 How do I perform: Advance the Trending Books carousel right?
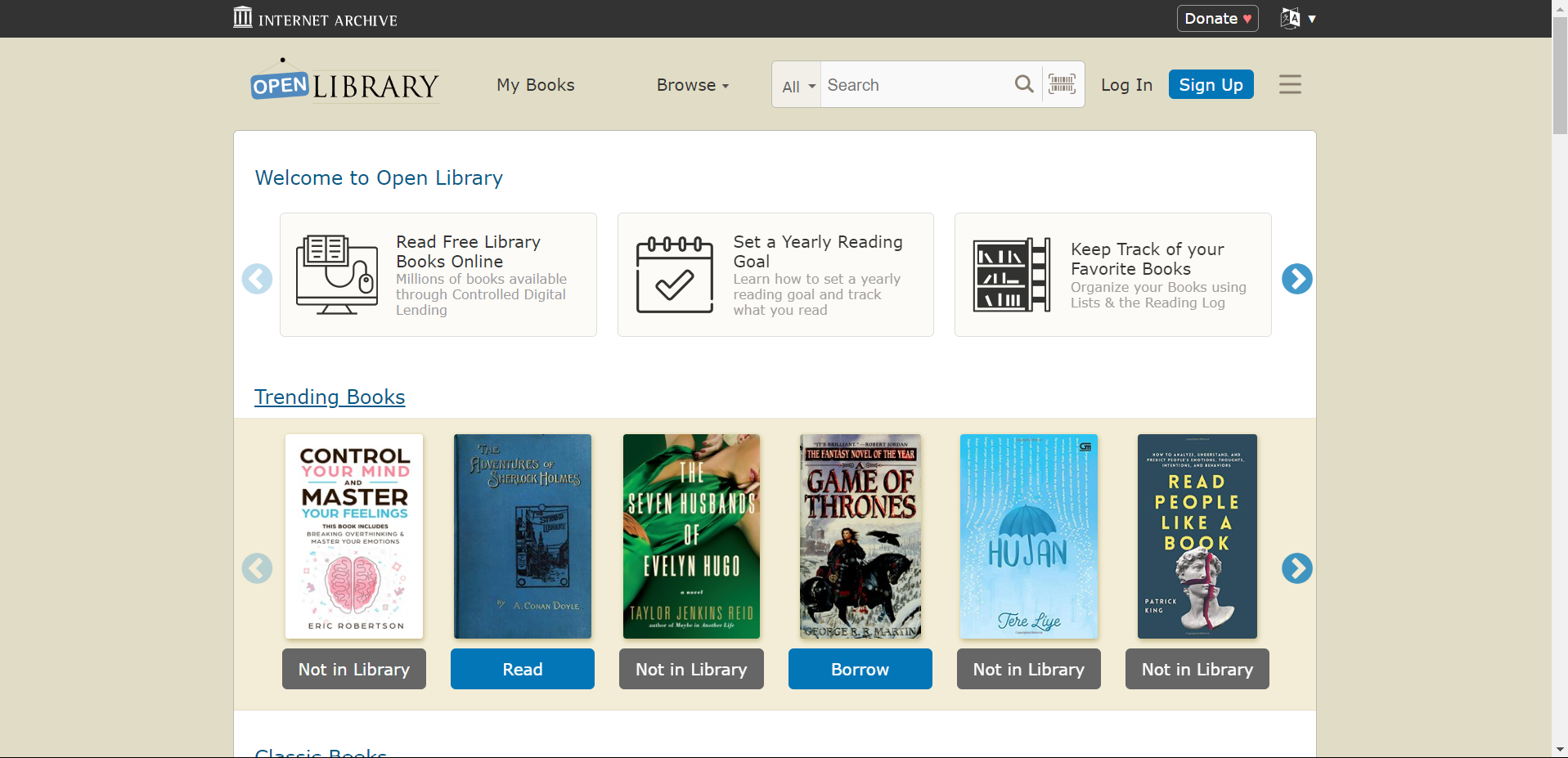tap(1296, 568)
